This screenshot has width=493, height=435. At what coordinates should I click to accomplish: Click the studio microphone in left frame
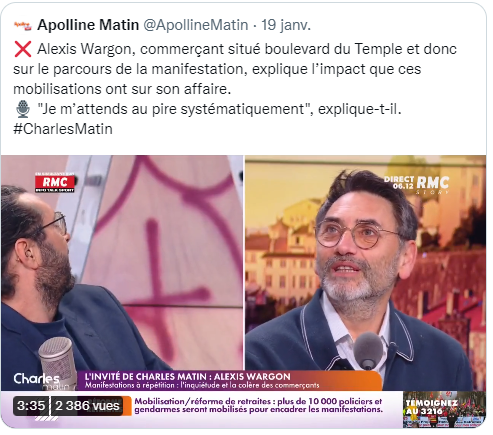click(56, 362)
